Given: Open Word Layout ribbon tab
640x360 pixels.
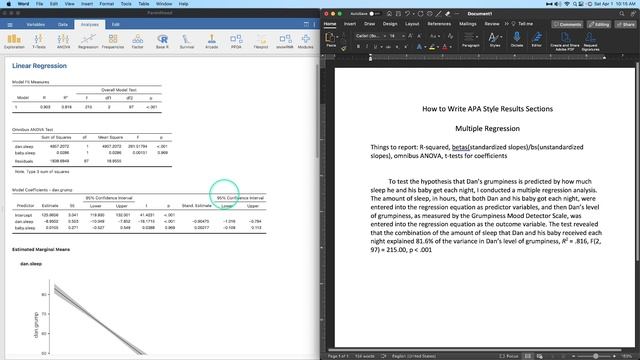Looking at the screenshot, I should coord(412,24).
